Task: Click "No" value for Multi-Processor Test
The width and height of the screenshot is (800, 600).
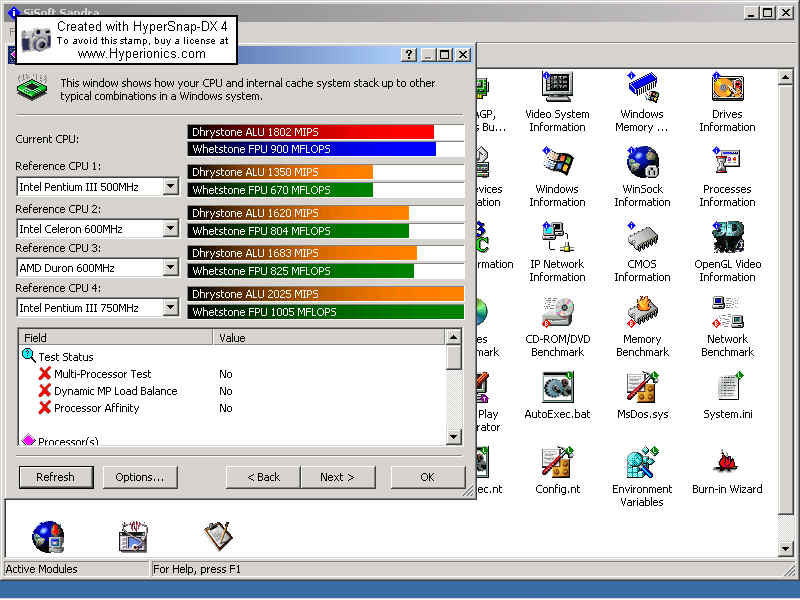Action: point(226,374)
